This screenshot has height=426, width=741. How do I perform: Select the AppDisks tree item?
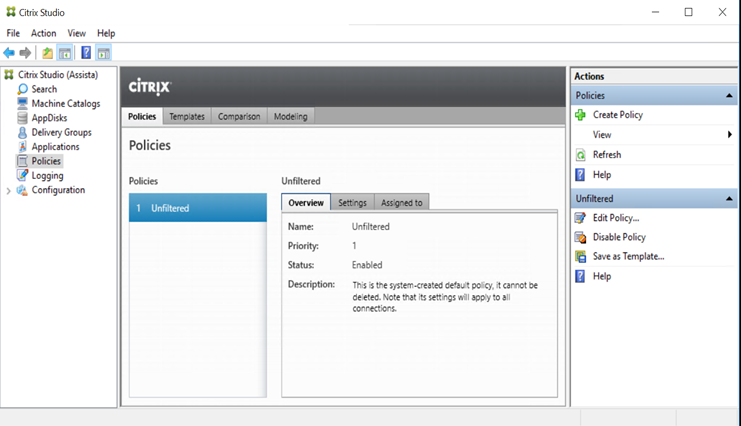click(49, 118)
